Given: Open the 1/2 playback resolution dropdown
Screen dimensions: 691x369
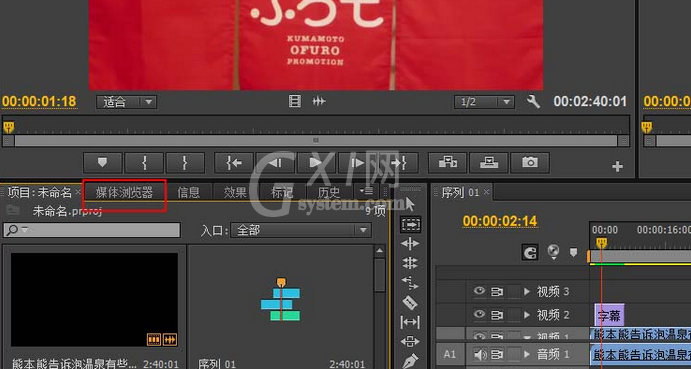Looking at the screenshot, I should (484, 102).
